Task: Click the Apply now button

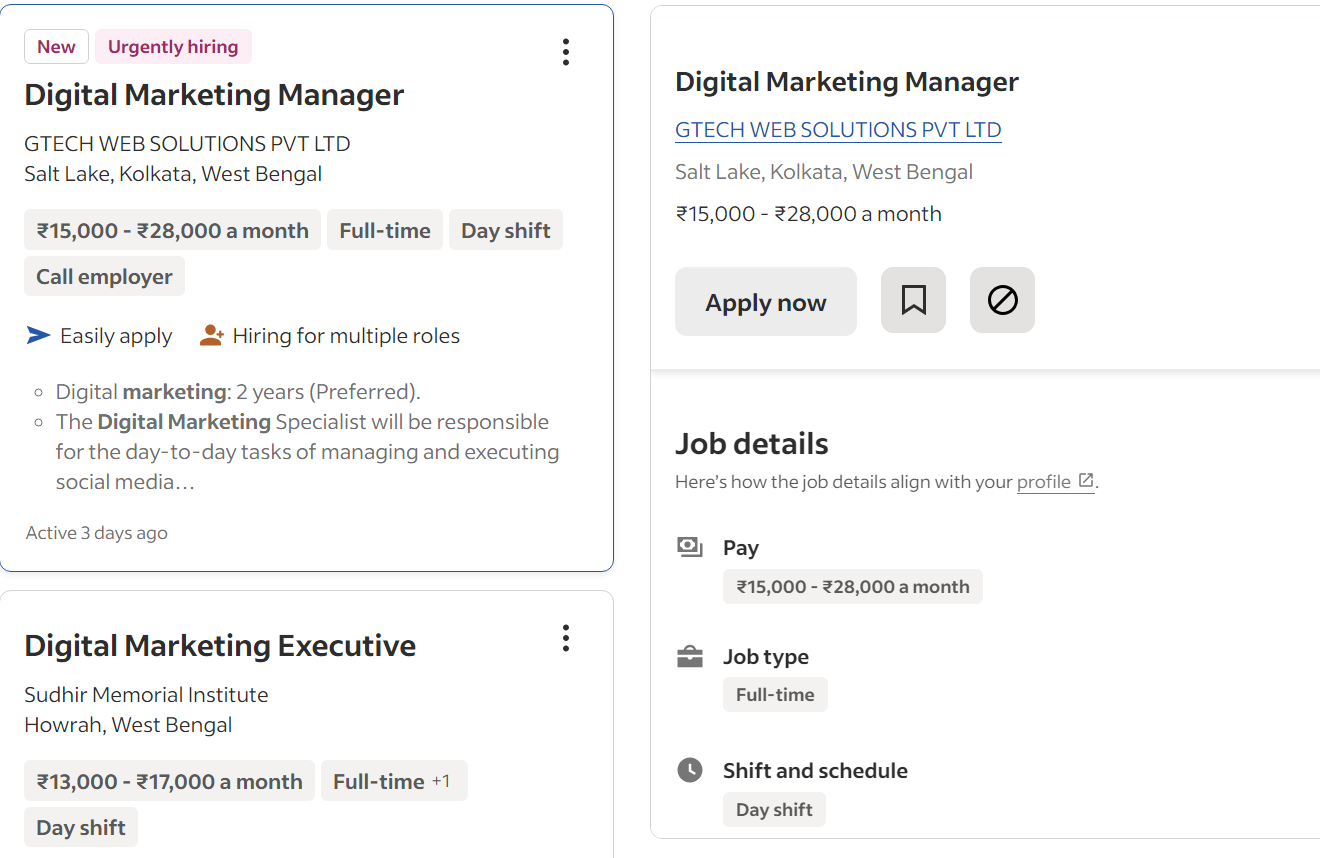Action: click(x=766, y=301)
